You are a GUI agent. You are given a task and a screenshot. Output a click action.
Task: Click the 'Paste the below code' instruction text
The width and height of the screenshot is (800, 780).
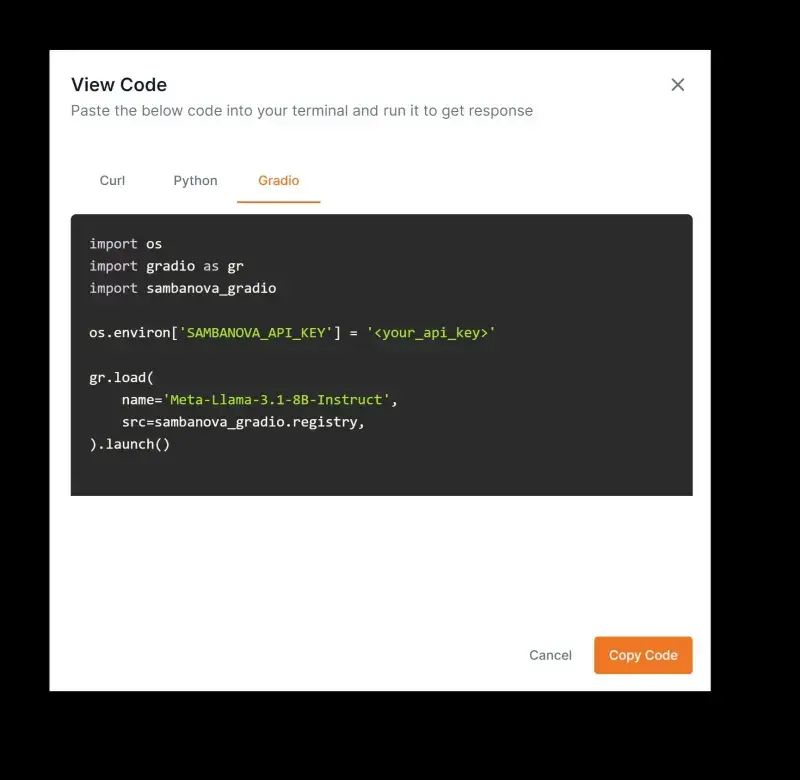pos(302,111)
